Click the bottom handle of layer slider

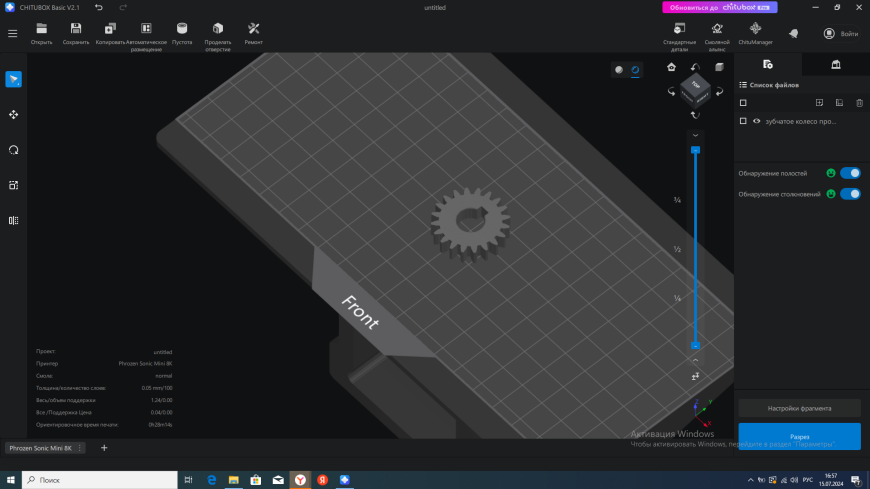[695, 346]
